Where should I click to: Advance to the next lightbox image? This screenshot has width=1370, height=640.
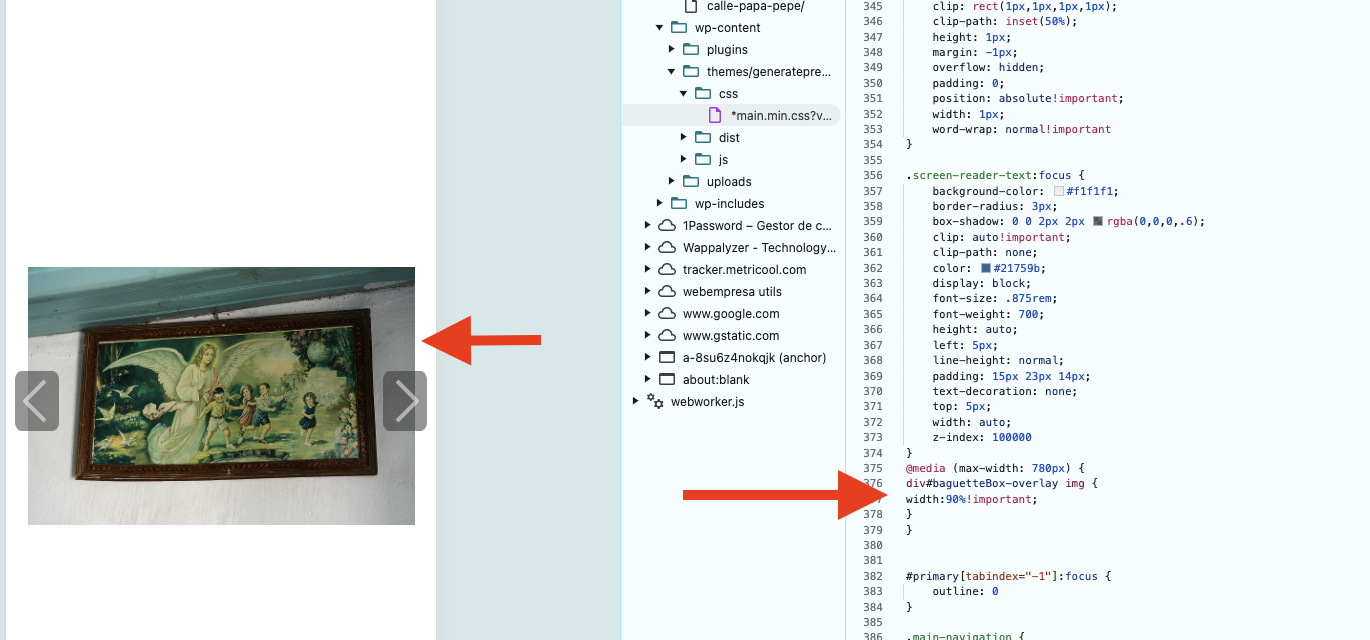[x=405, y=401]
